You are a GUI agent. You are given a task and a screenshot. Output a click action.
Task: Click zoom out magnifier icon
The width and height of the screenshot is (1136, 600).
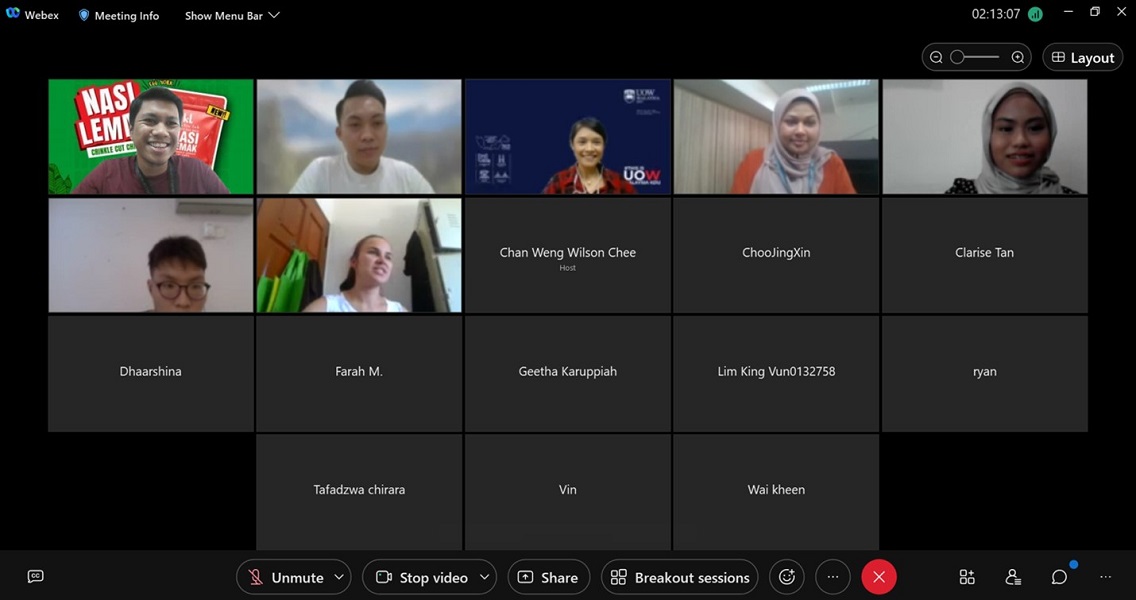pos(936,58)
